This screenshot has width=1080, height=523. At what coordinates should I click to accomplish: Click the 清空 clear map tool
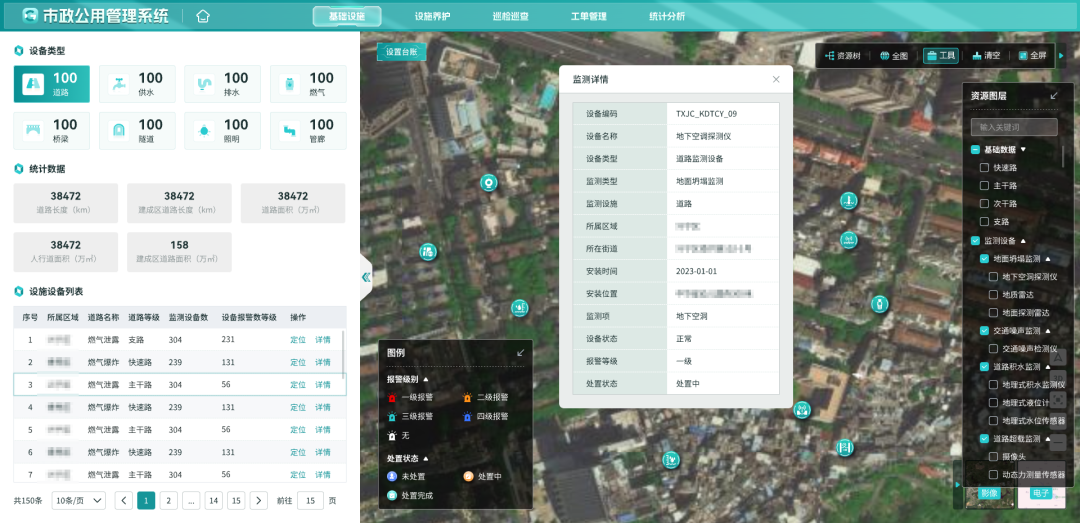986,56
